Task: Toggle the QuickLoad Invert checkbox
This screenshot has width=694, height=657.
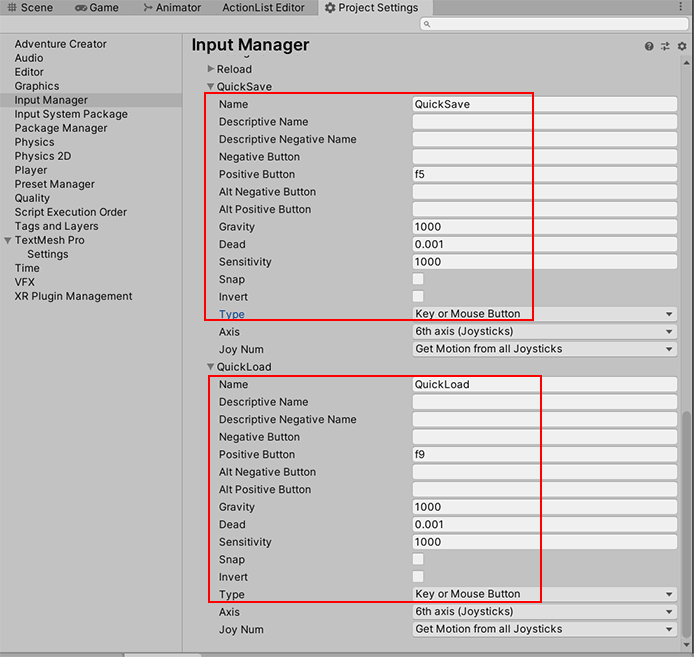Action: click(418, 576)
